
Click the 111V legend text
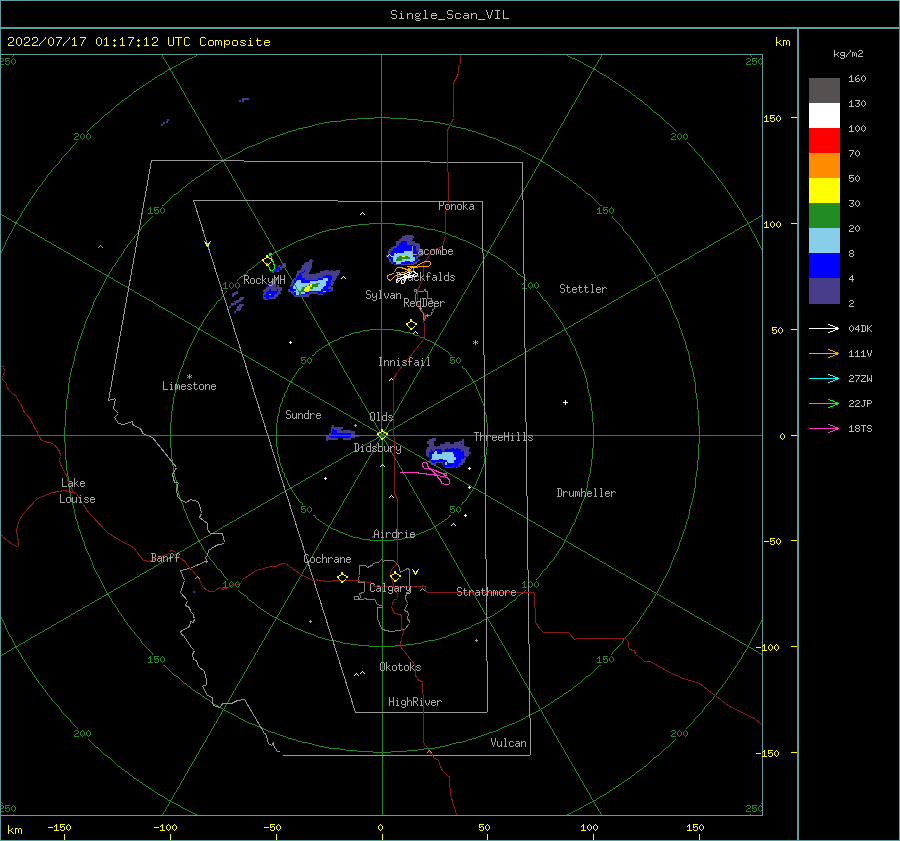pos(860,354)
